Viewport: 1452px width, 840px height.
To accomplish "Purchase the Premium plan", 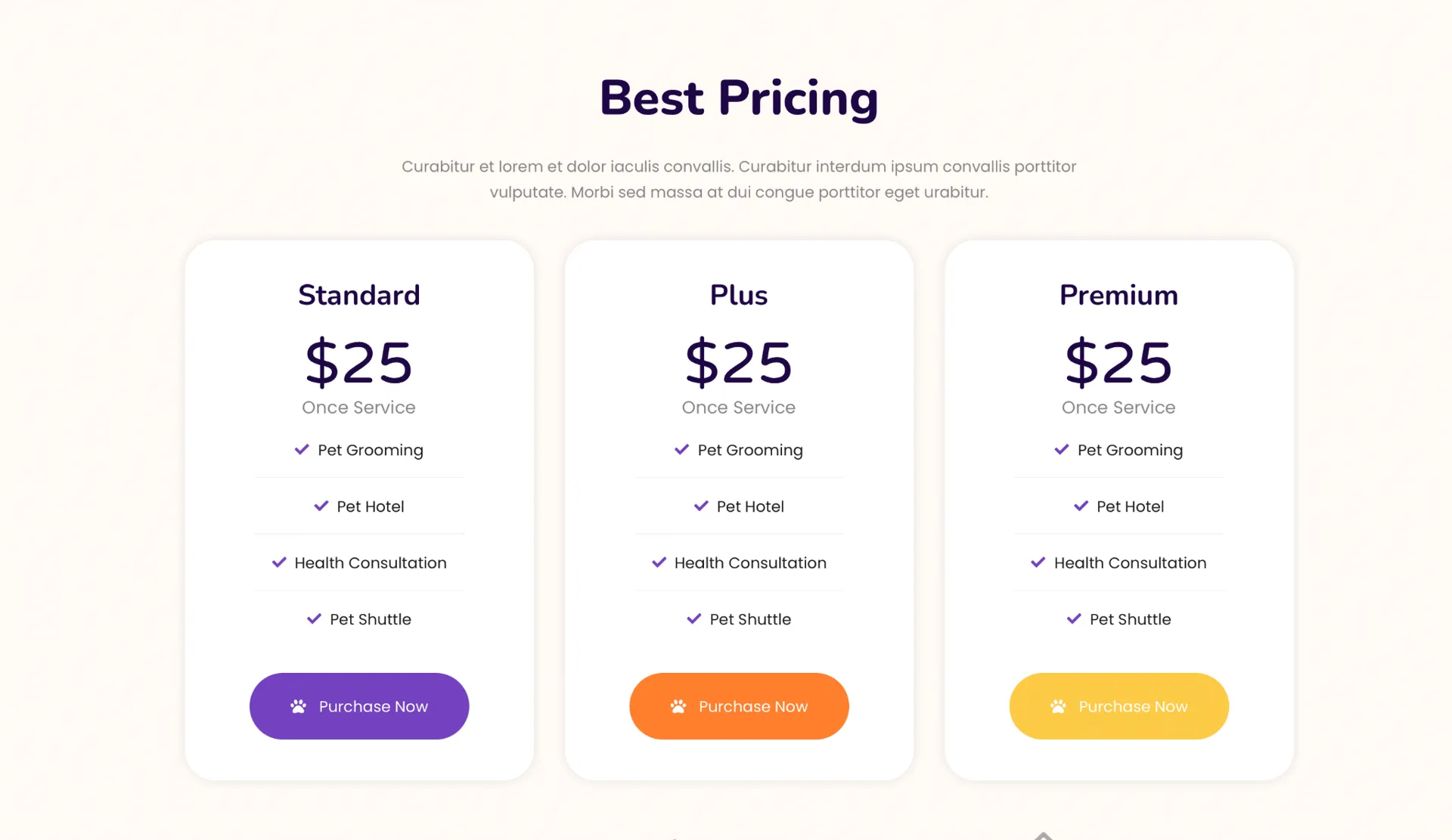I will pos(1118,706).
